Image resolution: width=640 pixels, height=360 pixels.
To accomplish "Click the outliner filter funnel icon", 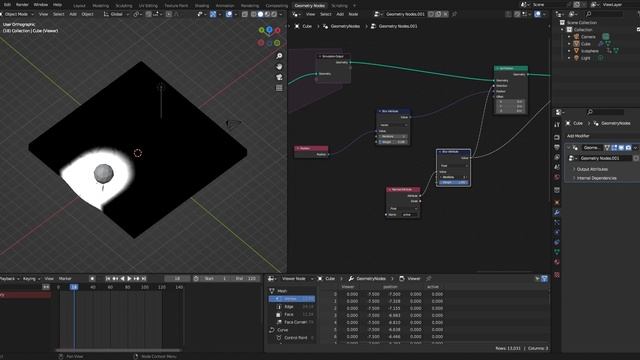I will click(639, 14).
